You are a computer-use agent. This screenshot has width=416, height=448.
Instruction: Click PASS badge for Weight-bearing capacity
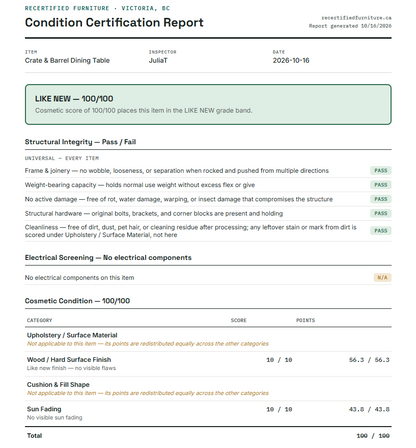click(x=381, y=185)
